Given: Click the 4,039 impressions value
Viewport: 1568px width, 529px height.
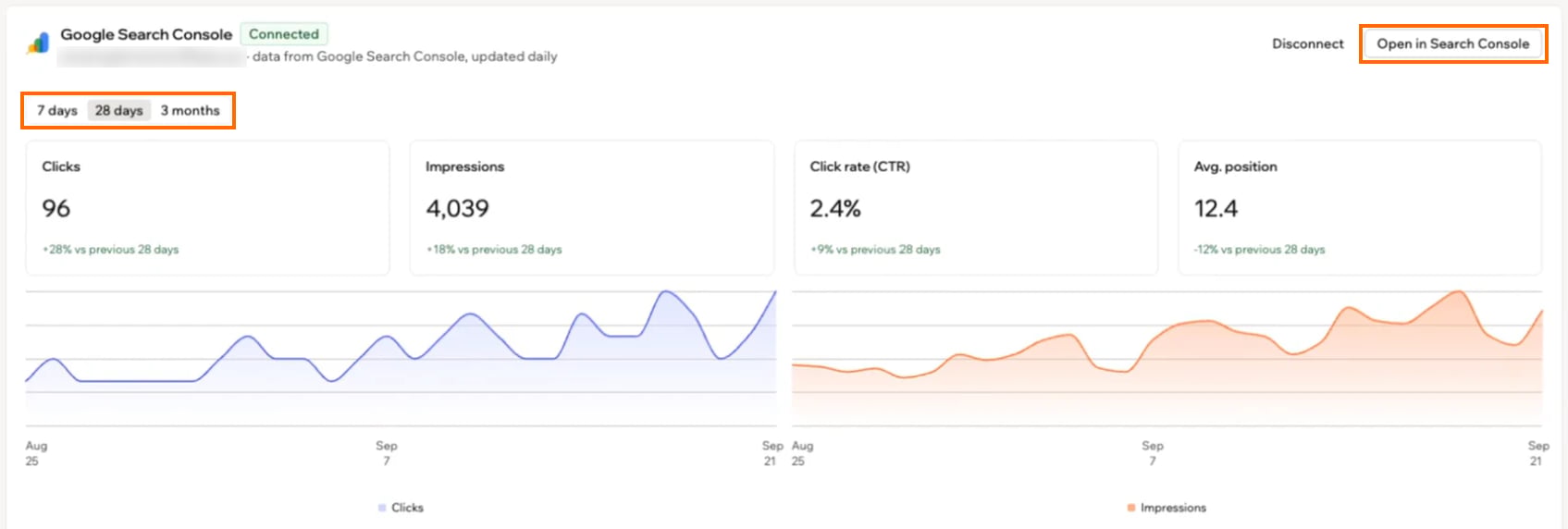Looking at the screenshot, I should [457, 208].
